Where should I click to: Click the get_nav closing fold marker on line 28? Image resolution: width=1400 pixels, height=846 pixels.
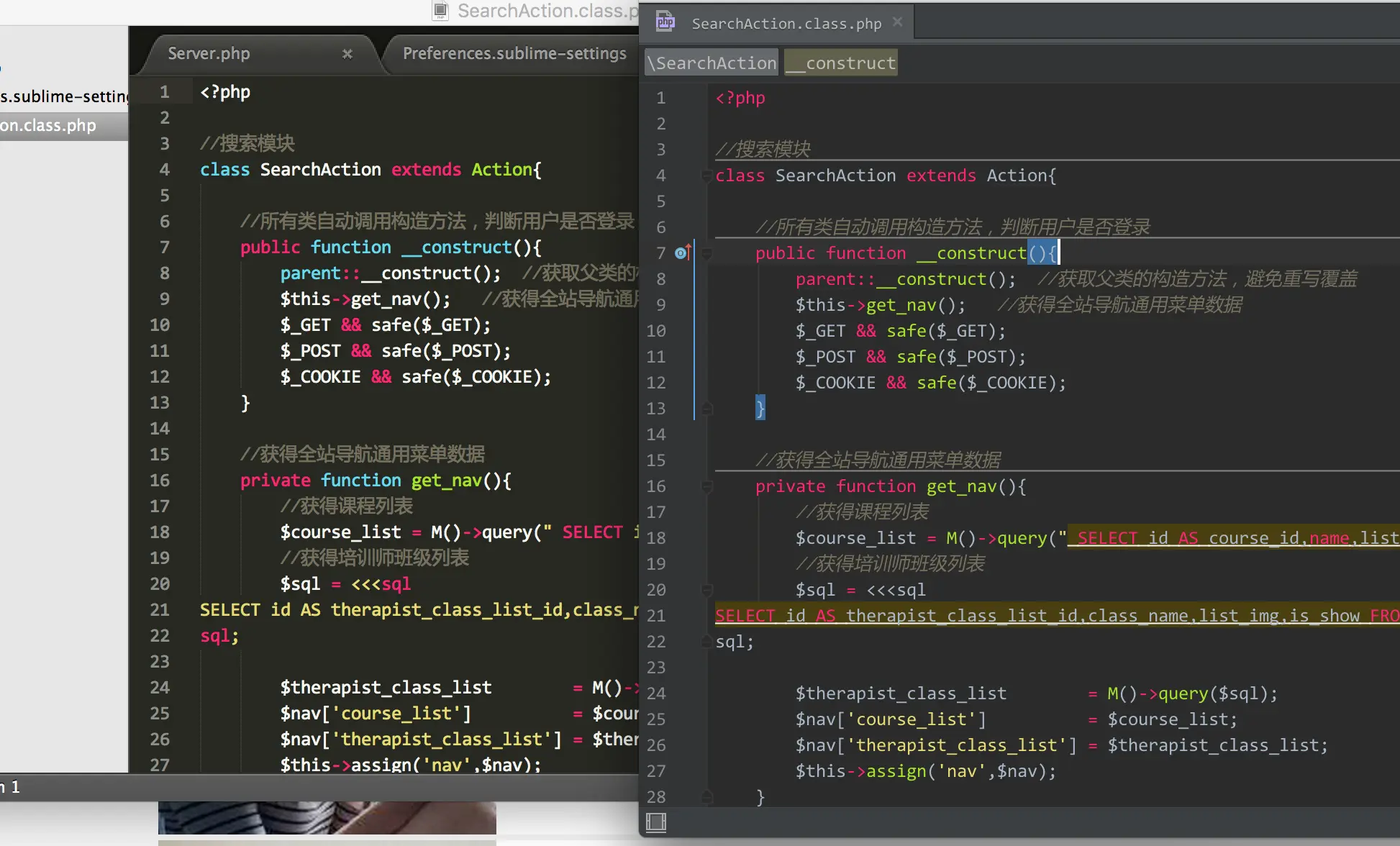706,796
